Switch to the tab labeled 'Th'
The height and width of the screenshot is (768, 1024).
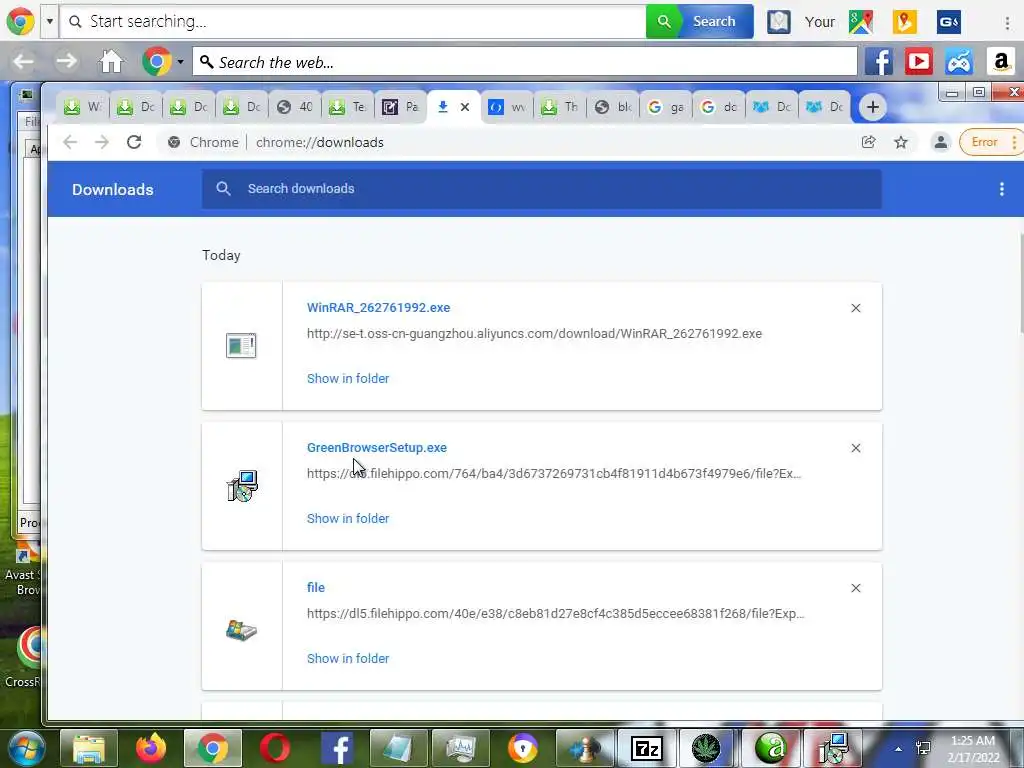coord(560,107)
